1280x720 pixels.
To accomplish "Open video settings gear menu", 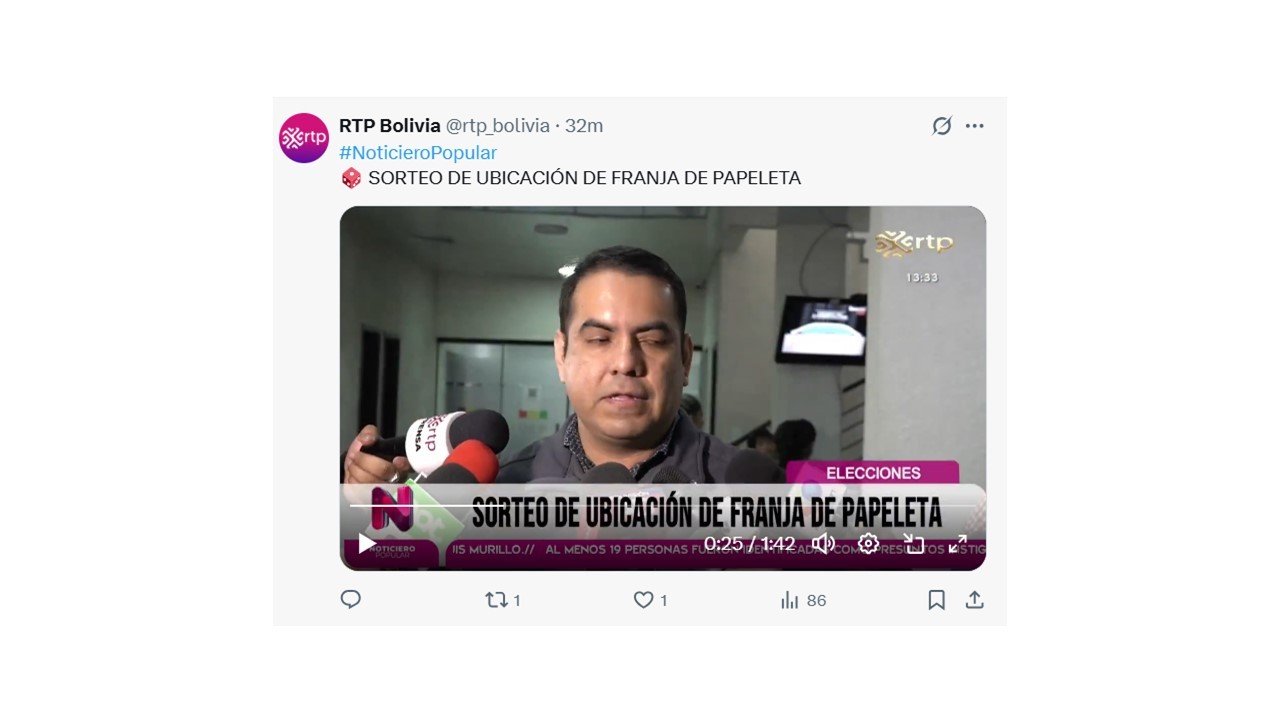I will tap(868, 544).
